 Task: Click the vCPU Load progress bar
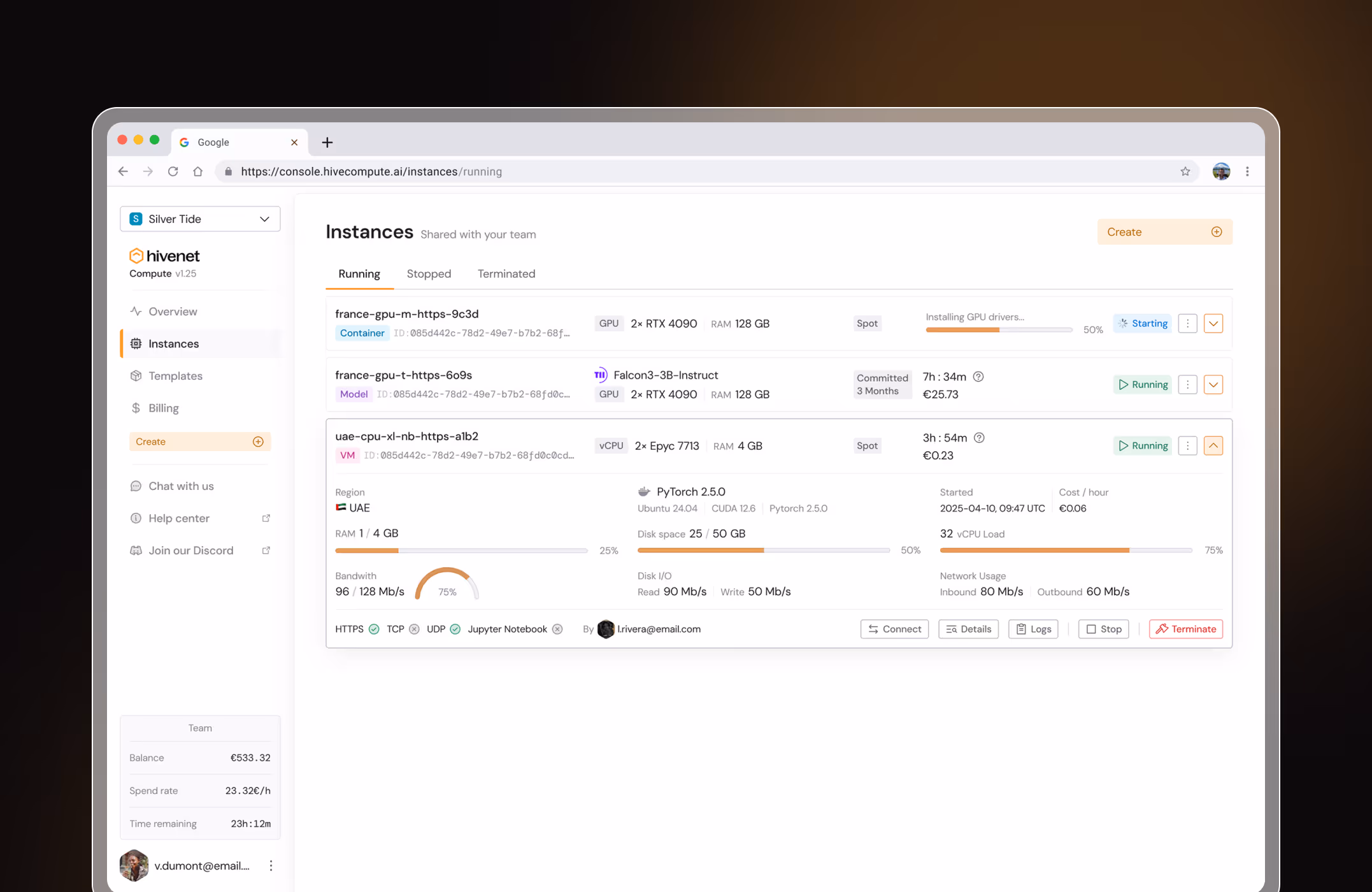pos(1066,550)
